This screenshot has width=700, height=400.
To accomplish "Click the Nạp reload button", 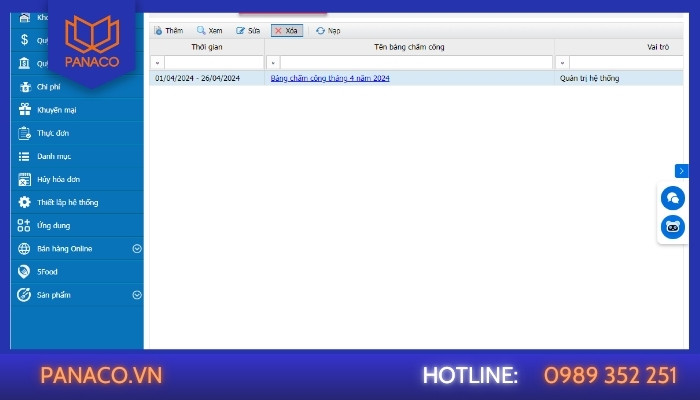I will tap(328, 30).
